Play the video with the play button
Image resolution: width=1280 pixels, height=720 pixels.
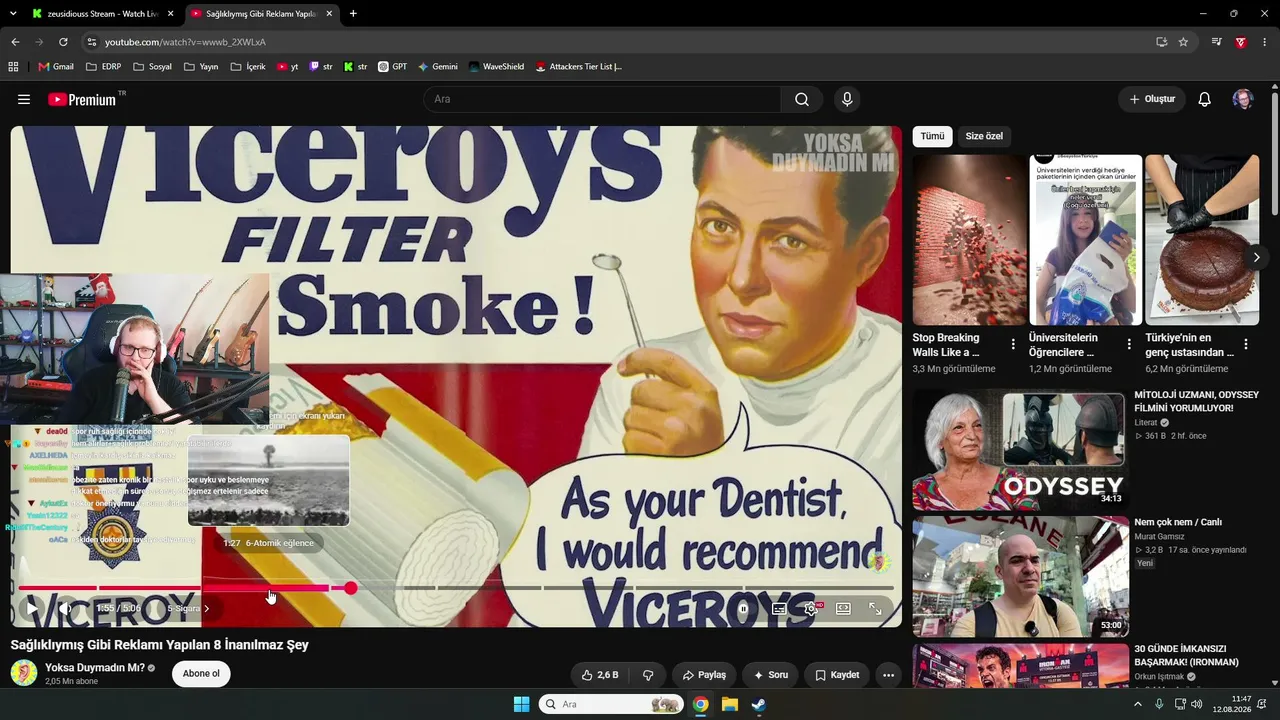pyautogui.click(x=32, y=608)
